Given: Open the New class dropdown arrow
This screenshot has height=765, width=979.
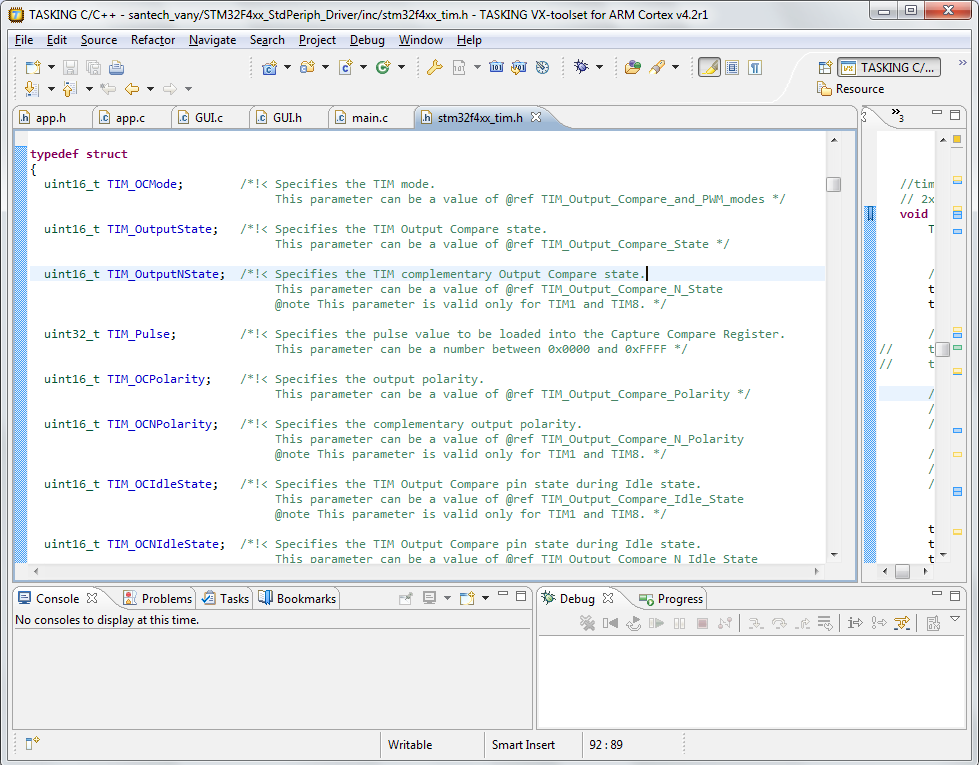Looking at the screenshot, I should [x=401, y=67].
